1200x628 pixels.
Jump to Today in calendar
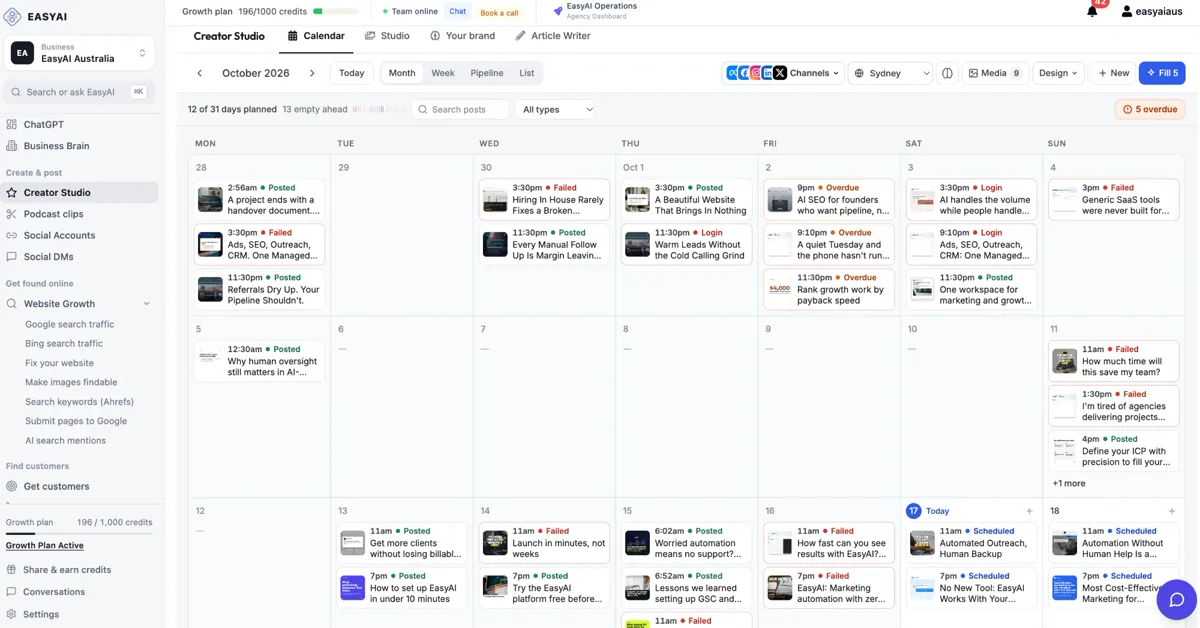(351, 73)
